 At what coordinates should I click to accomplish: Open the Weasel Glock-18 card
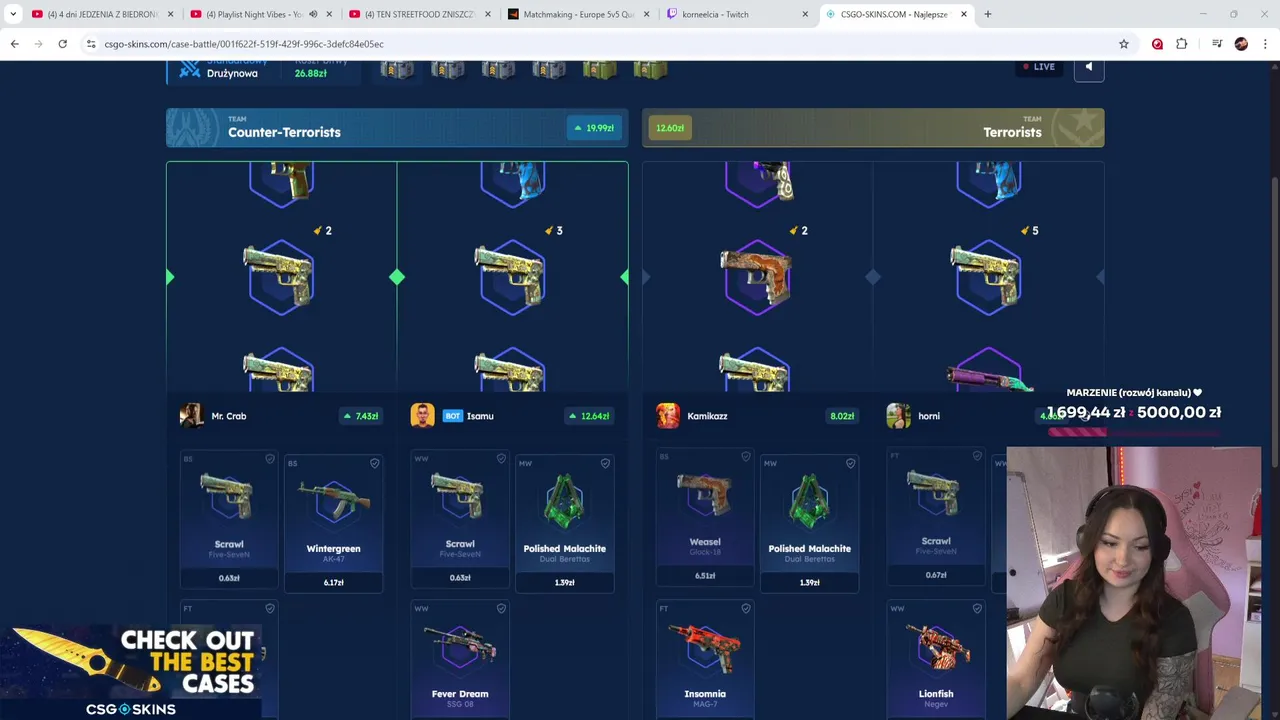click(x=705, y=517)
